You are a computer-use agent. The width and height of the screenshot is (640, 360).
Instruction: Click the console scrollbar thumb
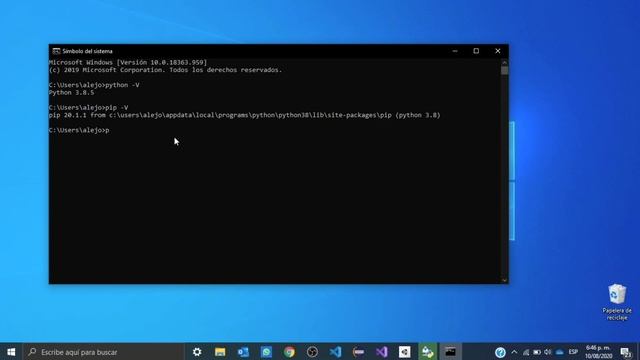[x=504, y=70]
